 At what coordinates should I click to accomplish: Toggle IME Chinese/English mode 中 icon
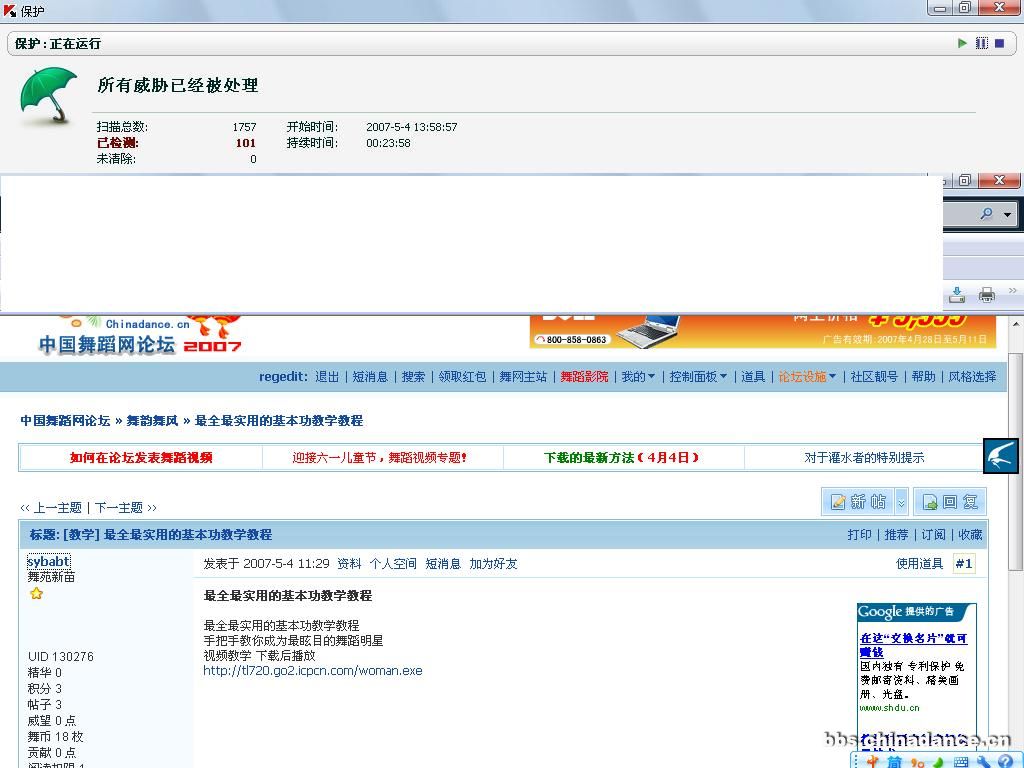coord(871,762)
